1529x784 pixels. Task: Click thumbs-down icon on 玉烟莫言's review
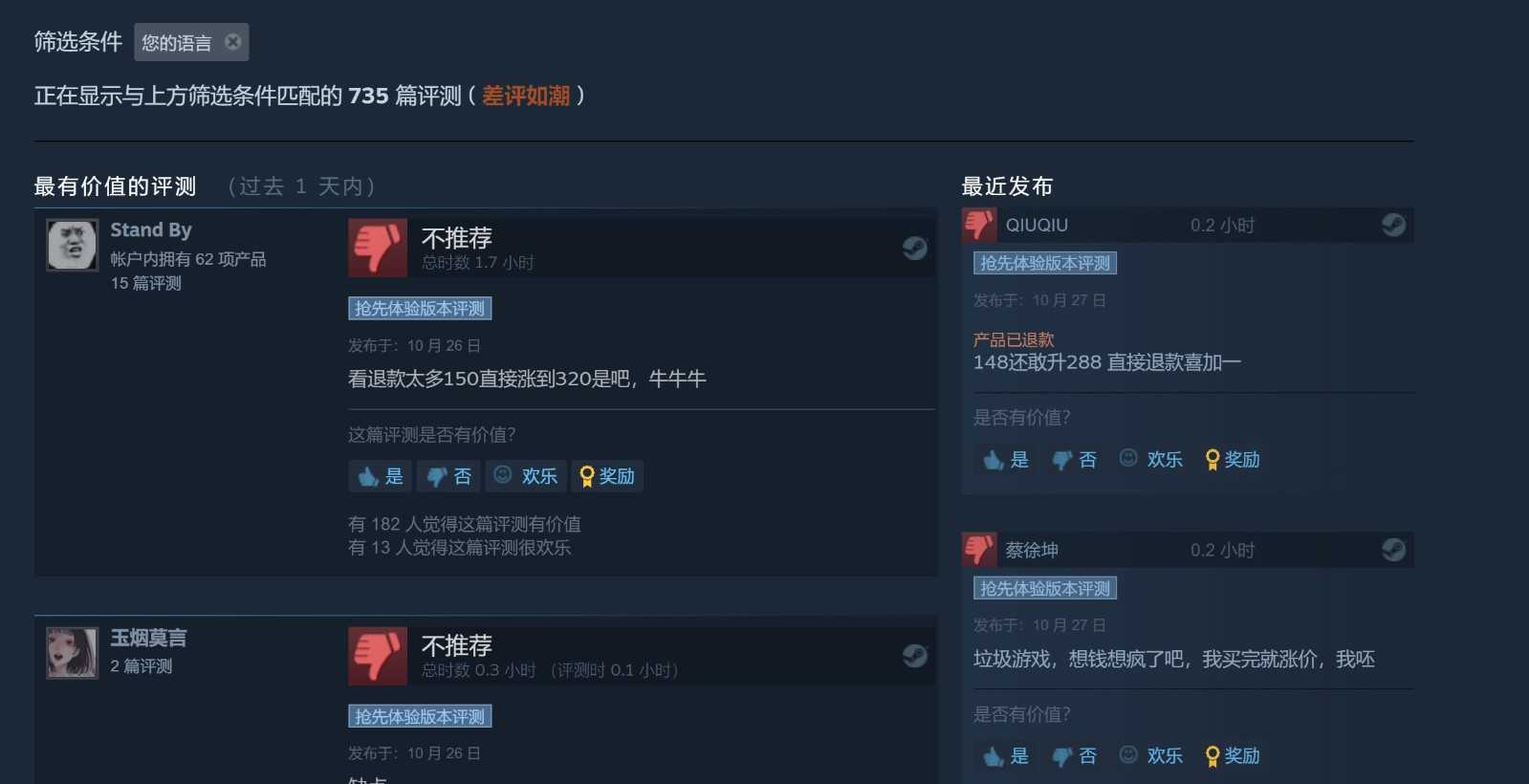378,656
